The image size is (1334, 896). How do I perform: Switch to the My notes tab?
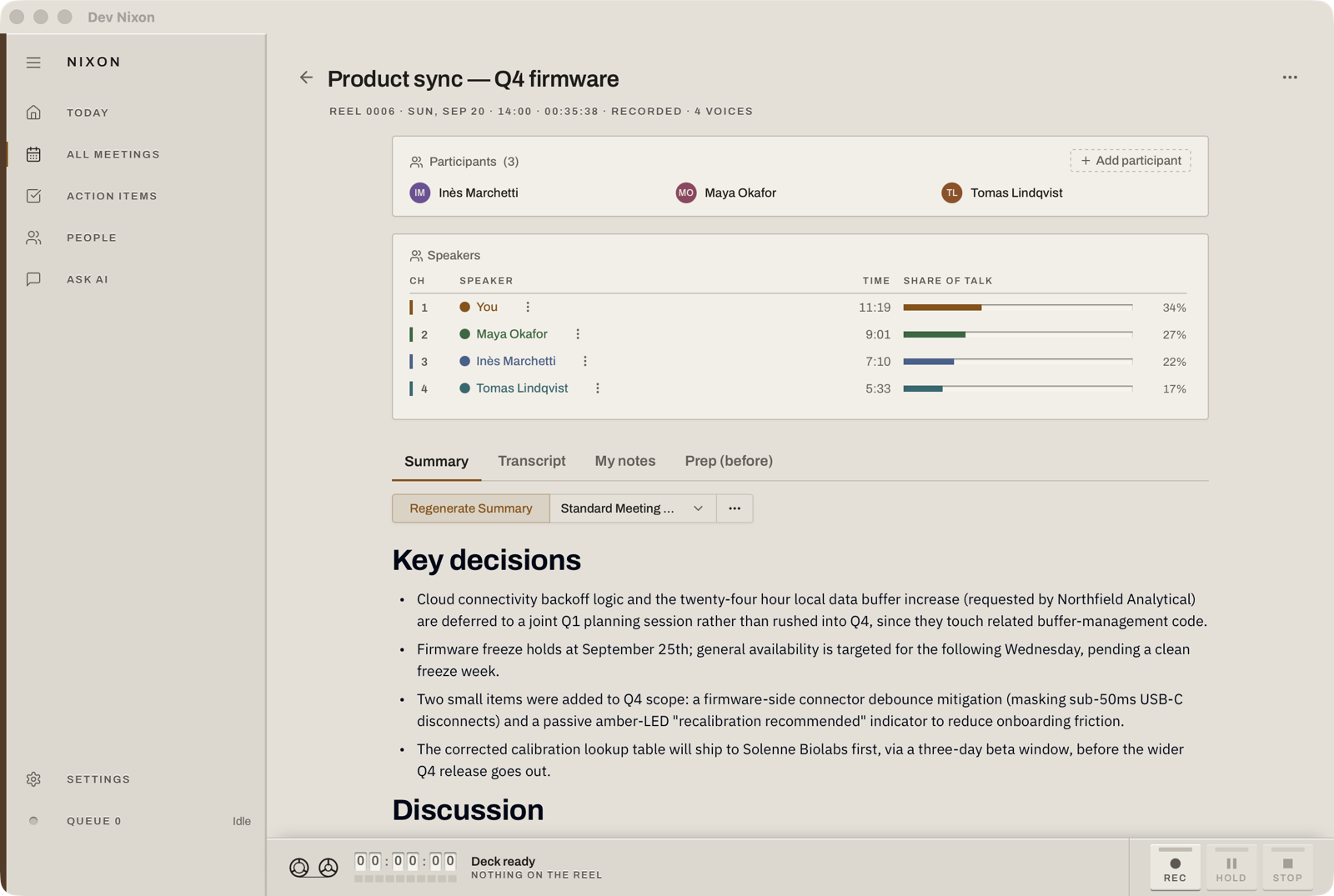(x=625, y=461)
